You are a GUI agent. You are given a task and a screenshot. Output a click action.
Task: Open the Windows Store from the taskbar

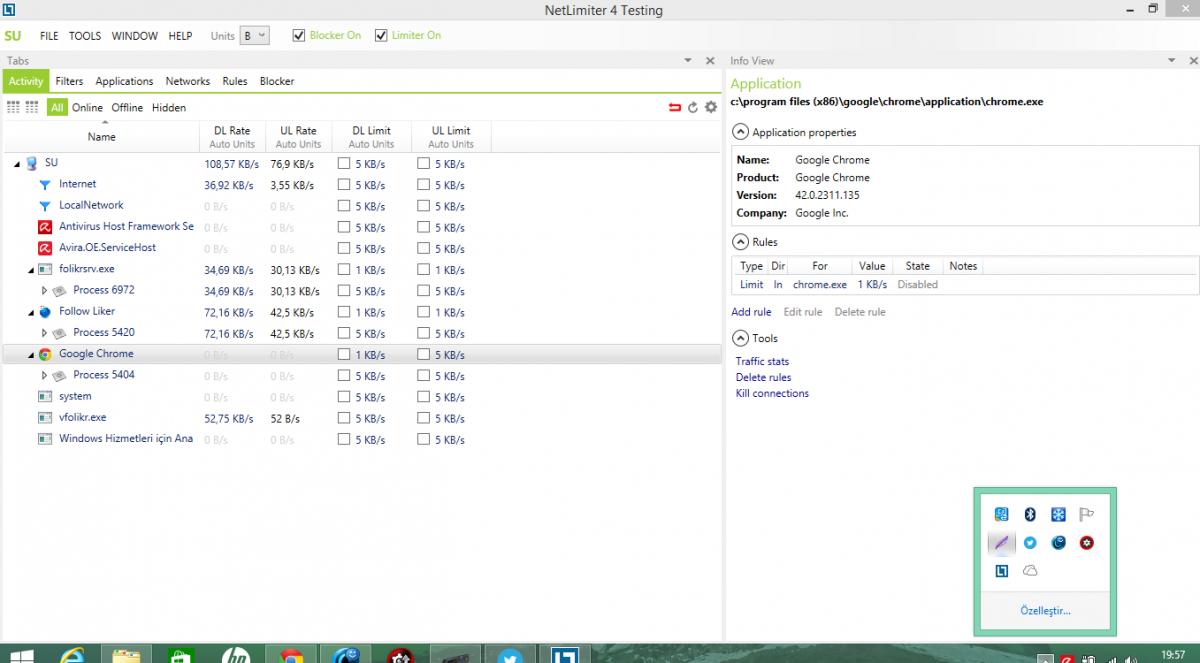(x=182, y=654)
